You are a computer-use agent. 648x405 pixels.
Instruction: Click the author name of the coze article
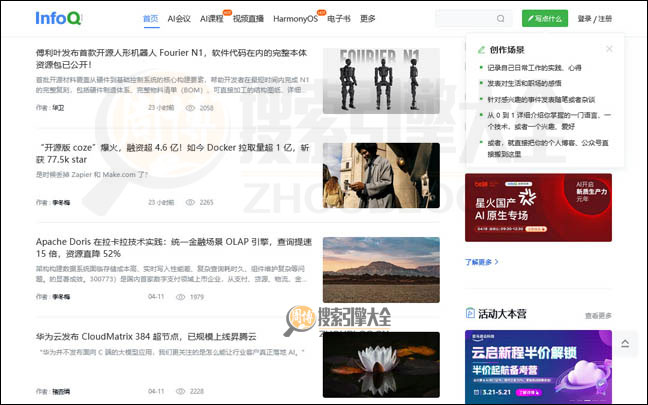[x=61, y=202]
